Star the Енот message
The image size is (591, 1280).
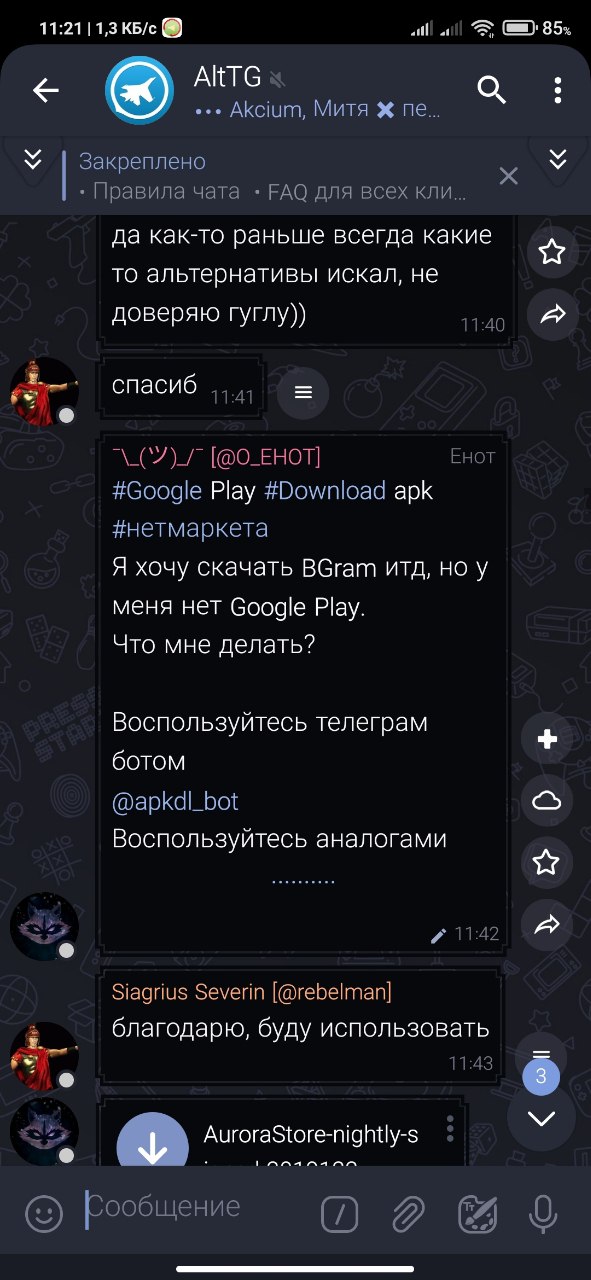547,863
